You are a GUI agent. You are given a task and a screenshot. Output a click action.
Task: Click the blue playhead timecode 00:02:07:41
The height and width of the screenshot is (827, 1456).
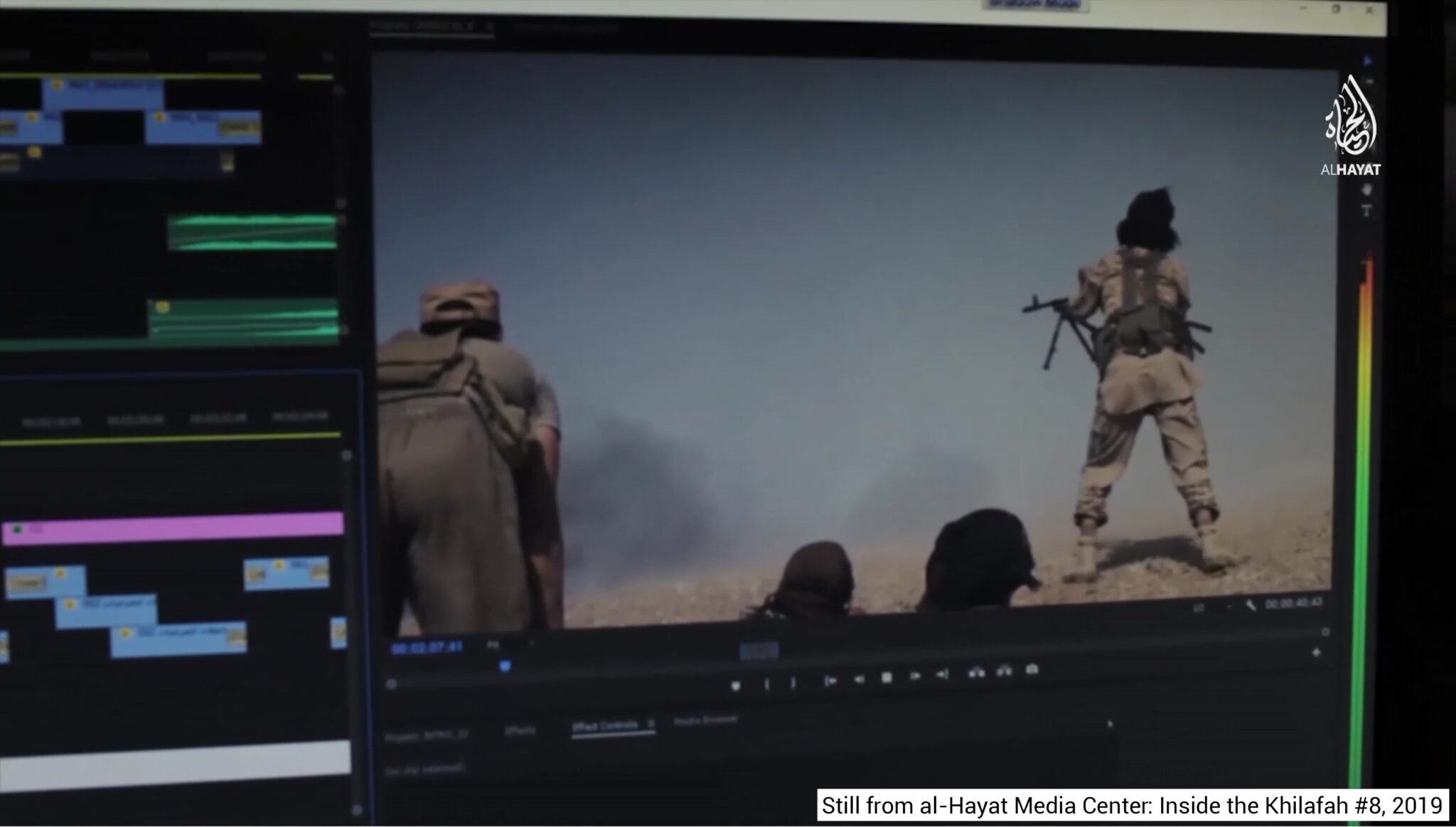(x=427, y=649)
